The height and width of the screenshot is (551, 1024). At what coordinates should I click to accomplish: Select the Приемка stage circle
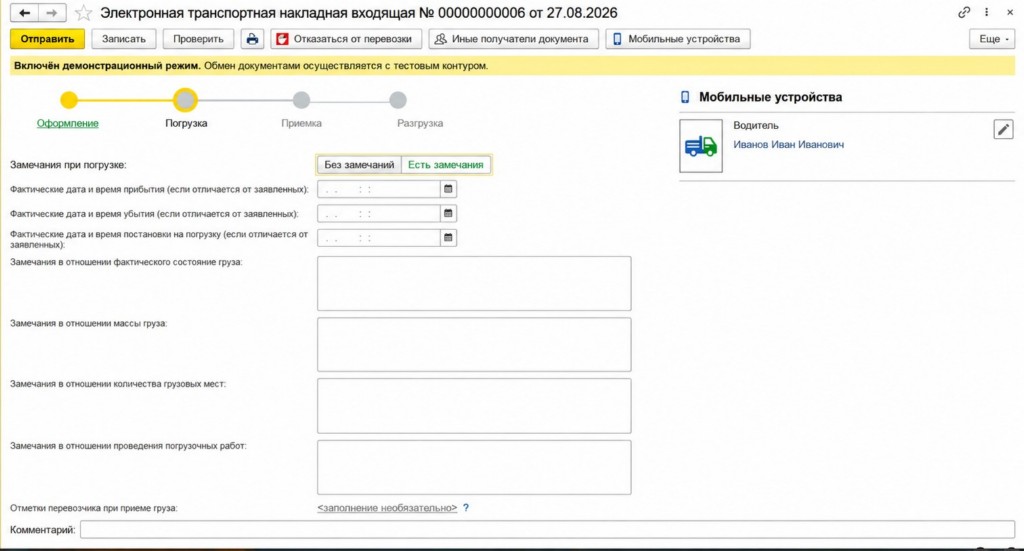[301, 100]
